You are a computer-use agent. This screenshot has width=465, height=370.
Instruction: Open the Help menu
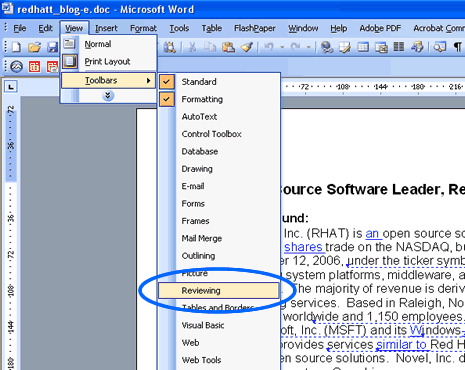pos(339,28)
